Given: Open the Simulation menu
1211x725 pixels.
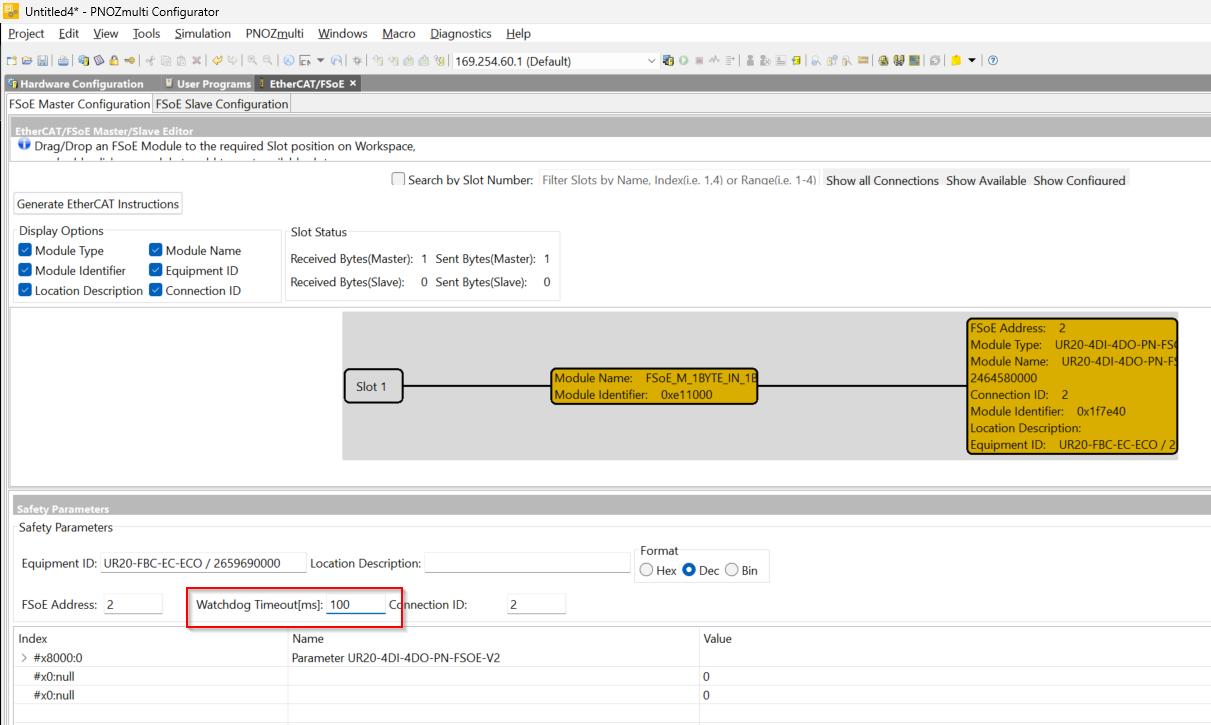Looking at the screenshot, I should pyautogui.click(x=202, y=34).
